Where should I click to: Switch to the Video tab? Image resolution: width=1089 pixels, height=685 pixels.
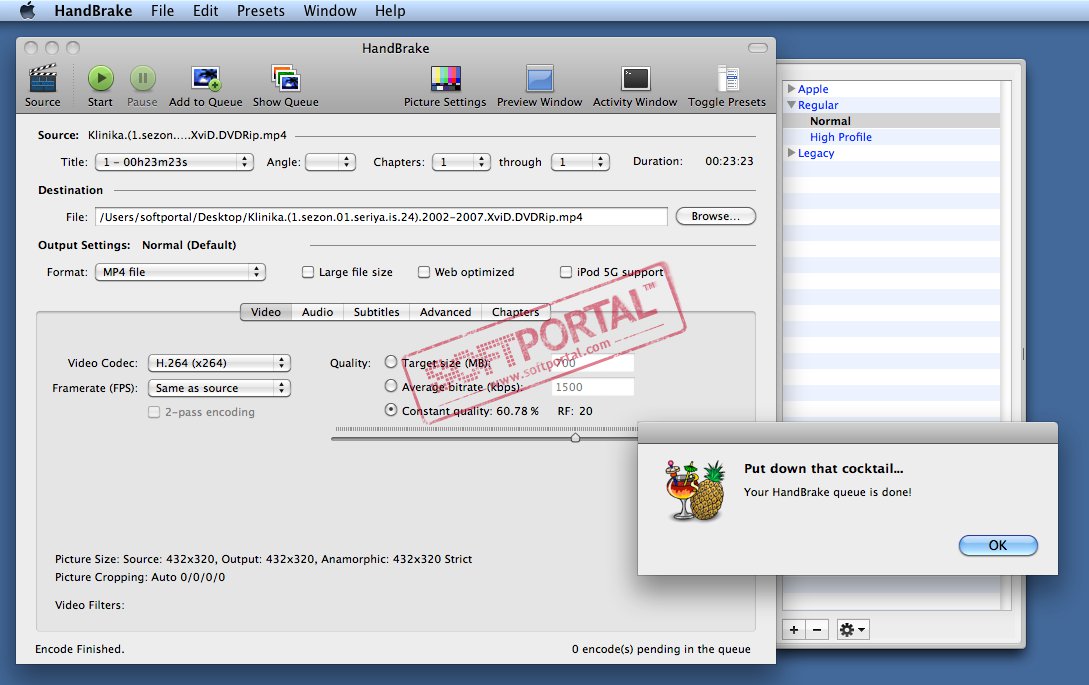pyautogui.click(x=266, y=312)
